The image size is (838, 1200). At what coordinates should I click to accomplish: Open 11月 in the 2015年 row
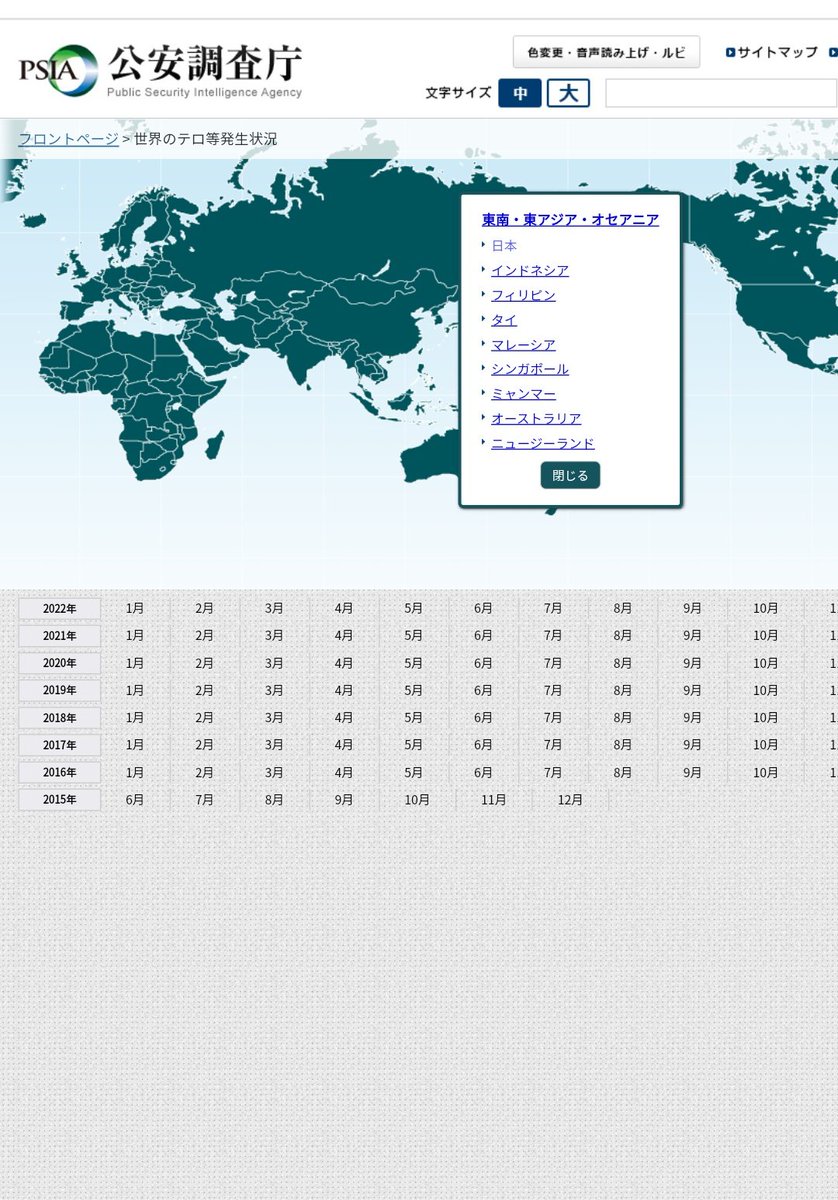tap(494, 800)
